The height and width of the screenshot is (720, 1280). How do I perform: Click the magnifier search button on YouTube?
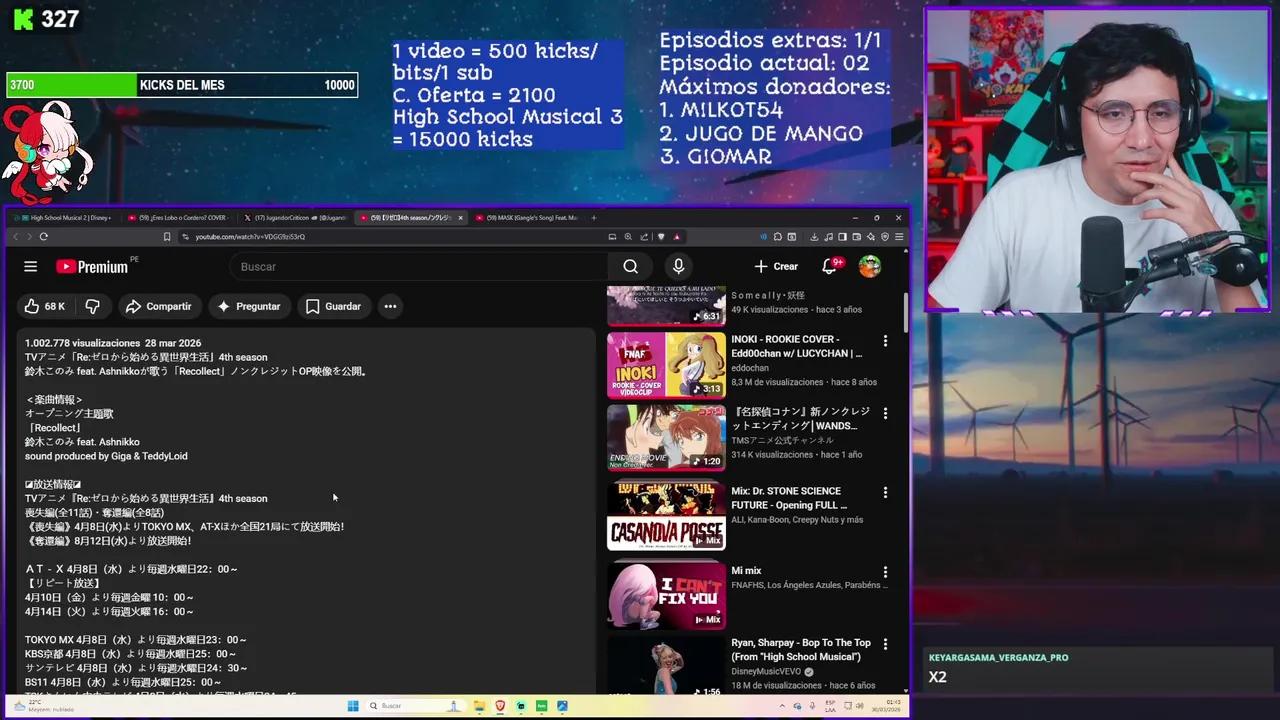[630, 266]
